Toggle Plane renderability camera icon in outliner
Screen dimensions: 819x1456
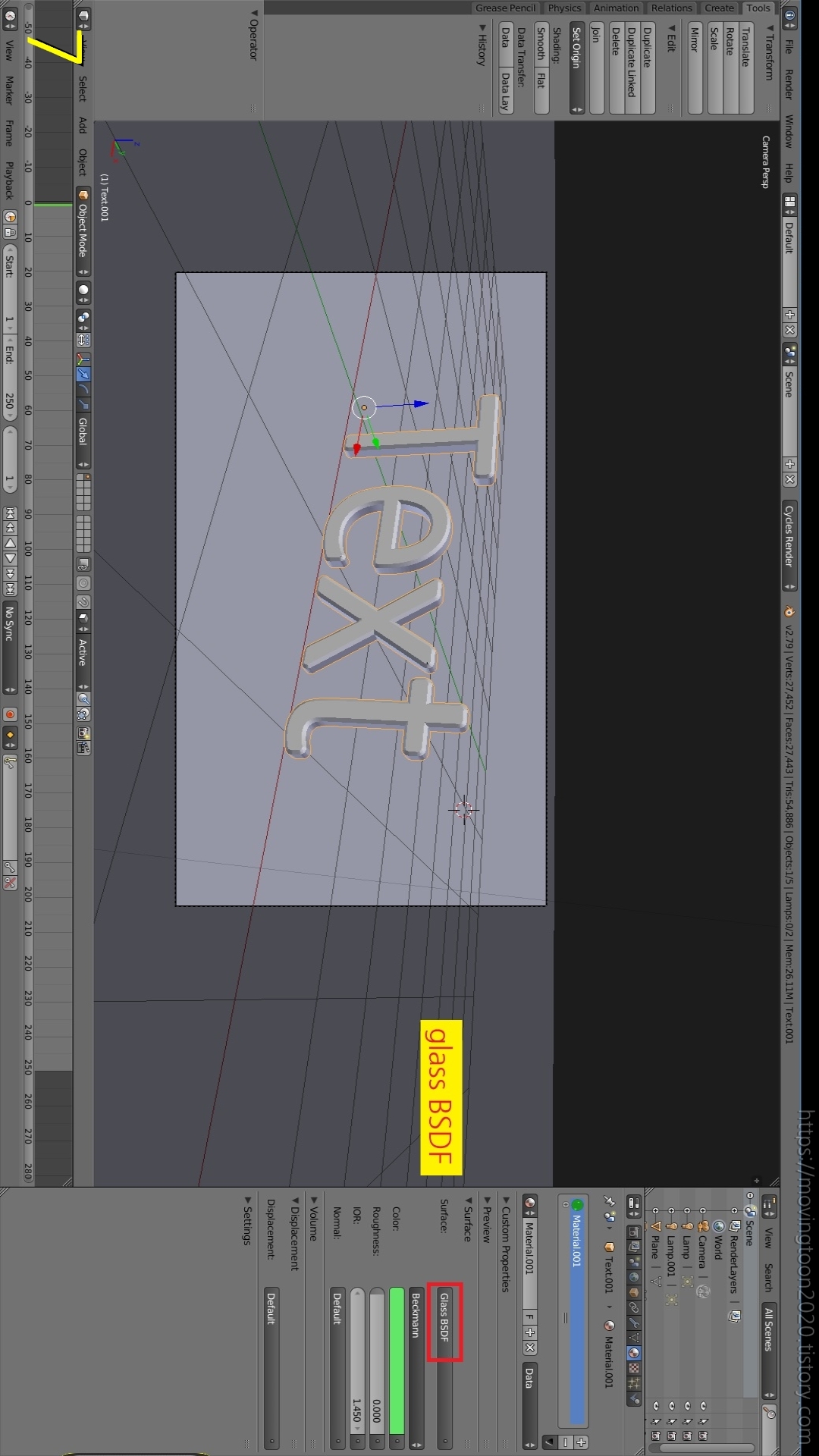(x=656, y=1436)
